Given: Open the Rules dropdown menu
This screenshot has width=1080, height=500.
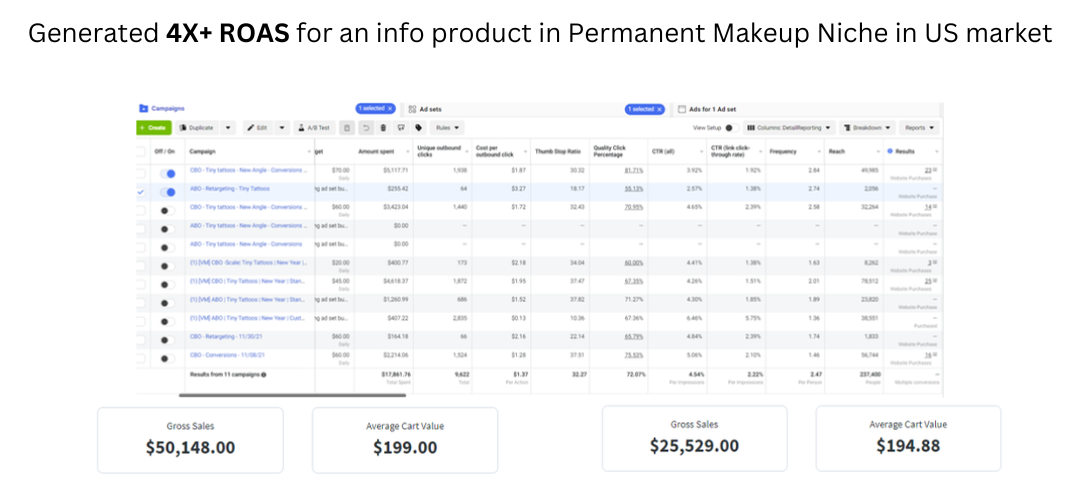Looking at the screenshot, I should [x=448, y=128].
